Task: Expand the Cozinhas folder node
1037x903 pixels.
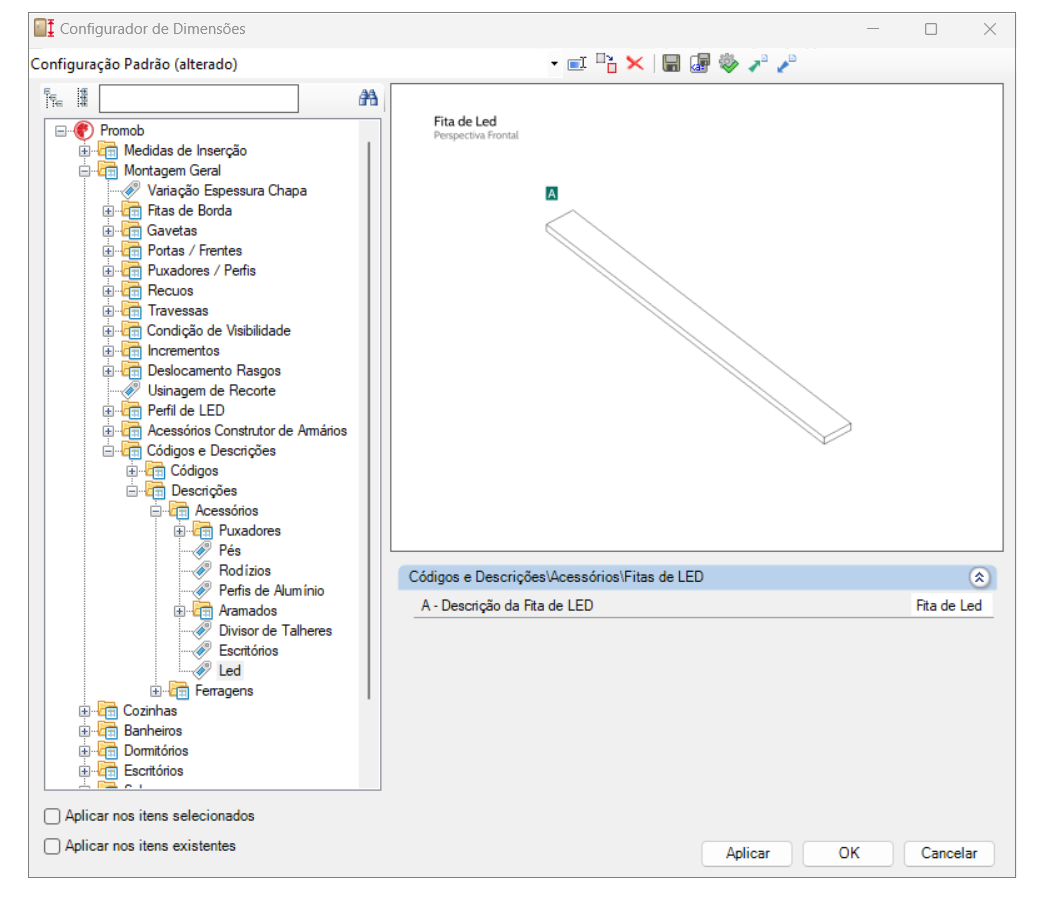Action: point(85,711)
